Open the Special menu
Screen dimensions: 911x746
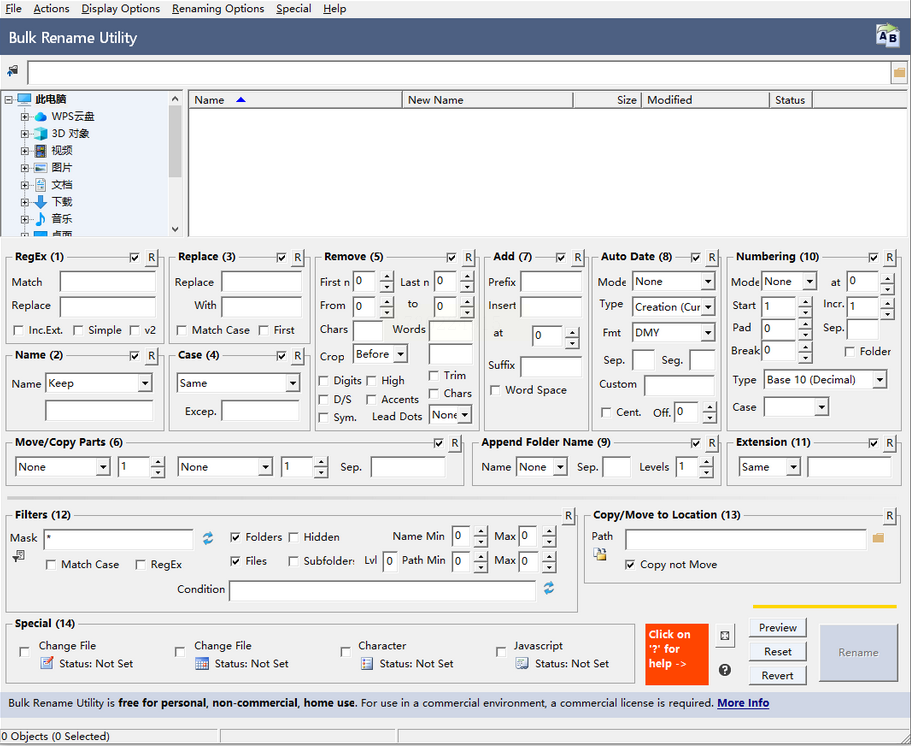[293, 9]
